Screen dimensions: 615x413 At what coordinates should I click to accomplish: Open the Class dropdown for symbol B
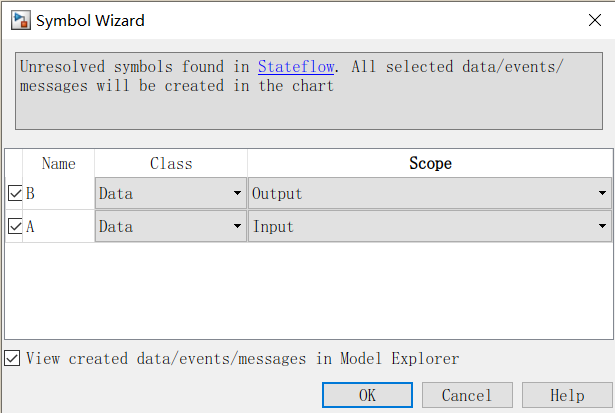click(x=171, y=193)
